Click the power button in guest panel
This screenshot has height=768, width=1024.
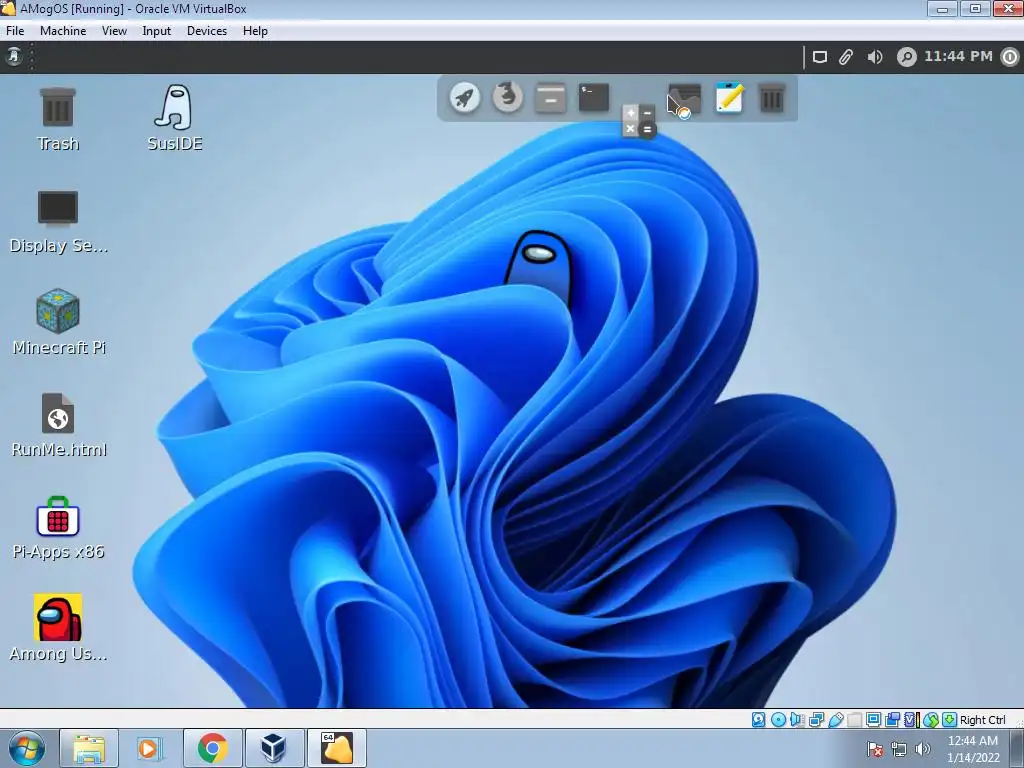(x=1010, y=57)
